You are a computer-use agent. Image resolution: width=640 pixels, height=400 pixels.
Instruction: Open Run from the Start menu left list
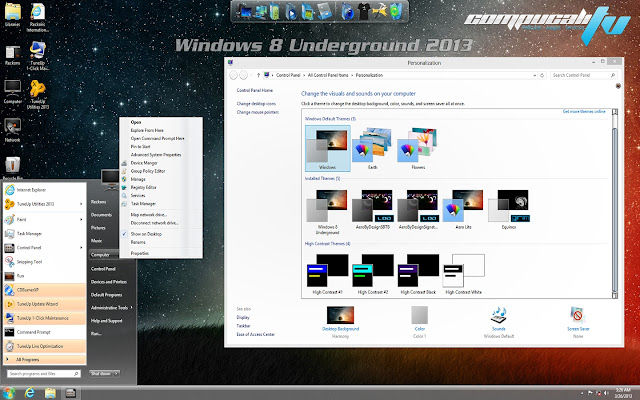pyautogui.click(x=44, y=276)
